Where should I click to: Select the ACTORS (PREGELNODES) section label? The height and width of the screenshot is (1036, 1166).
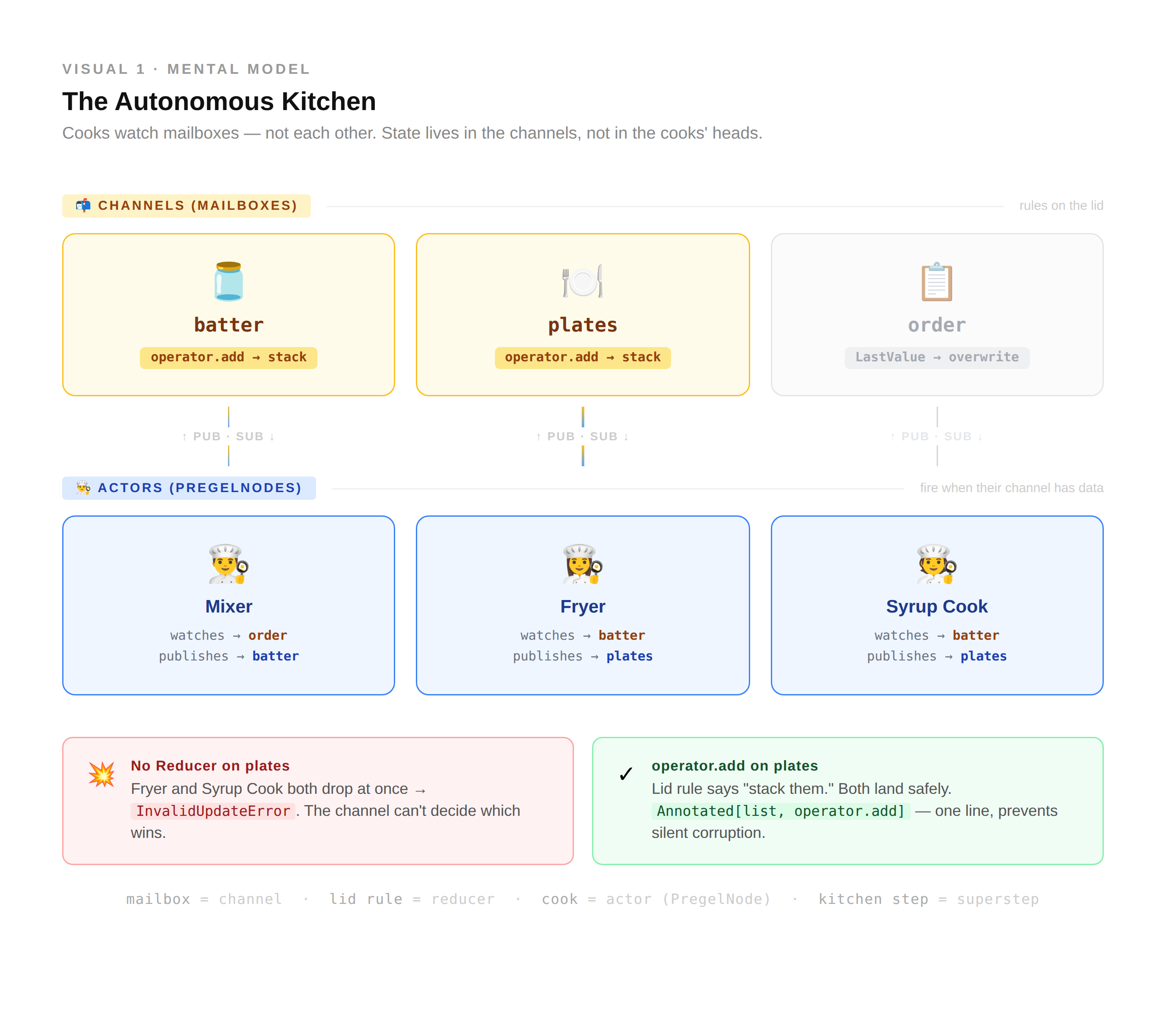click(199, 487)
